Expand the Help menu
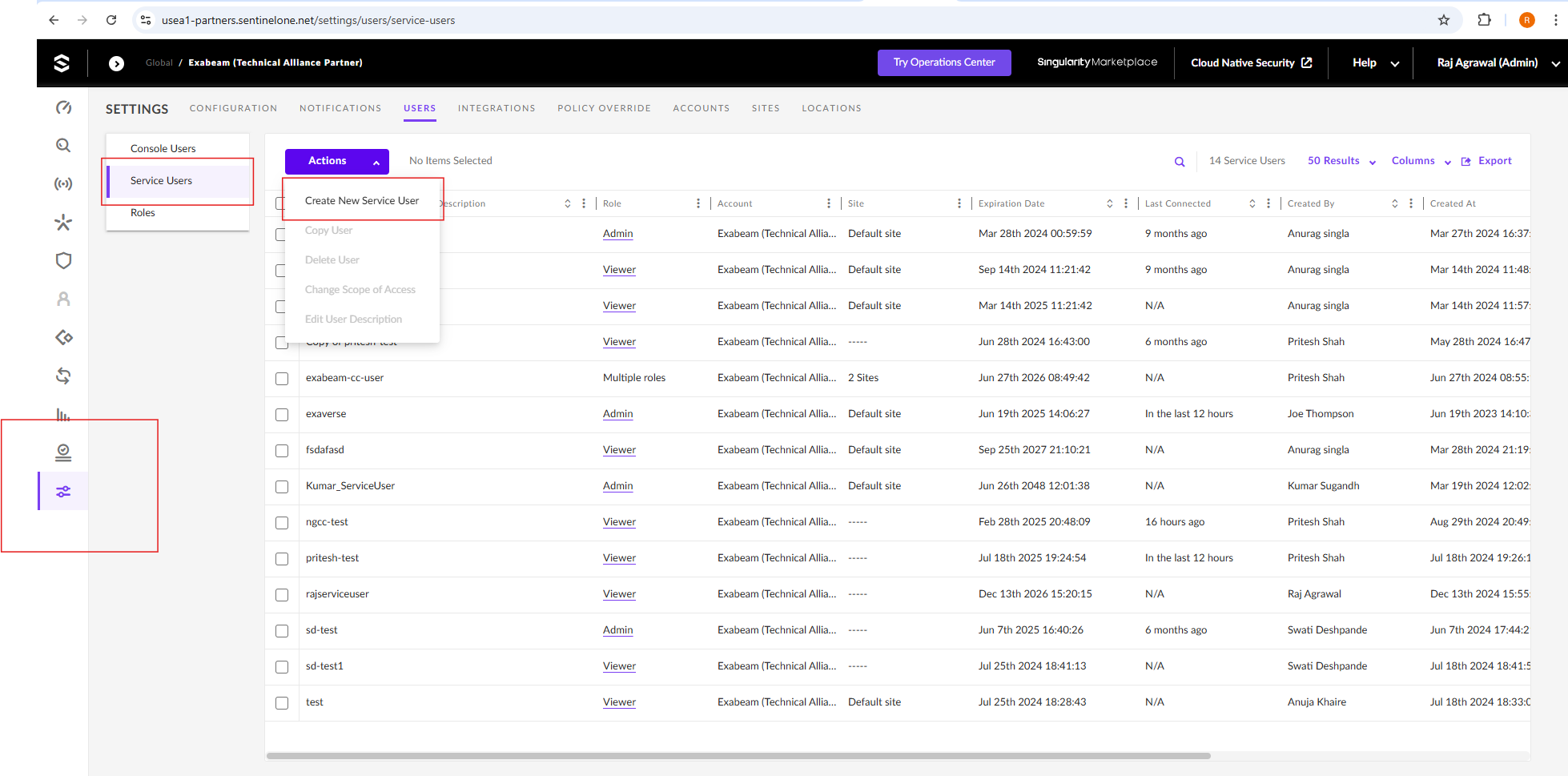Viewport: 1568px width, 776px height. click(x=1375, y=63)
